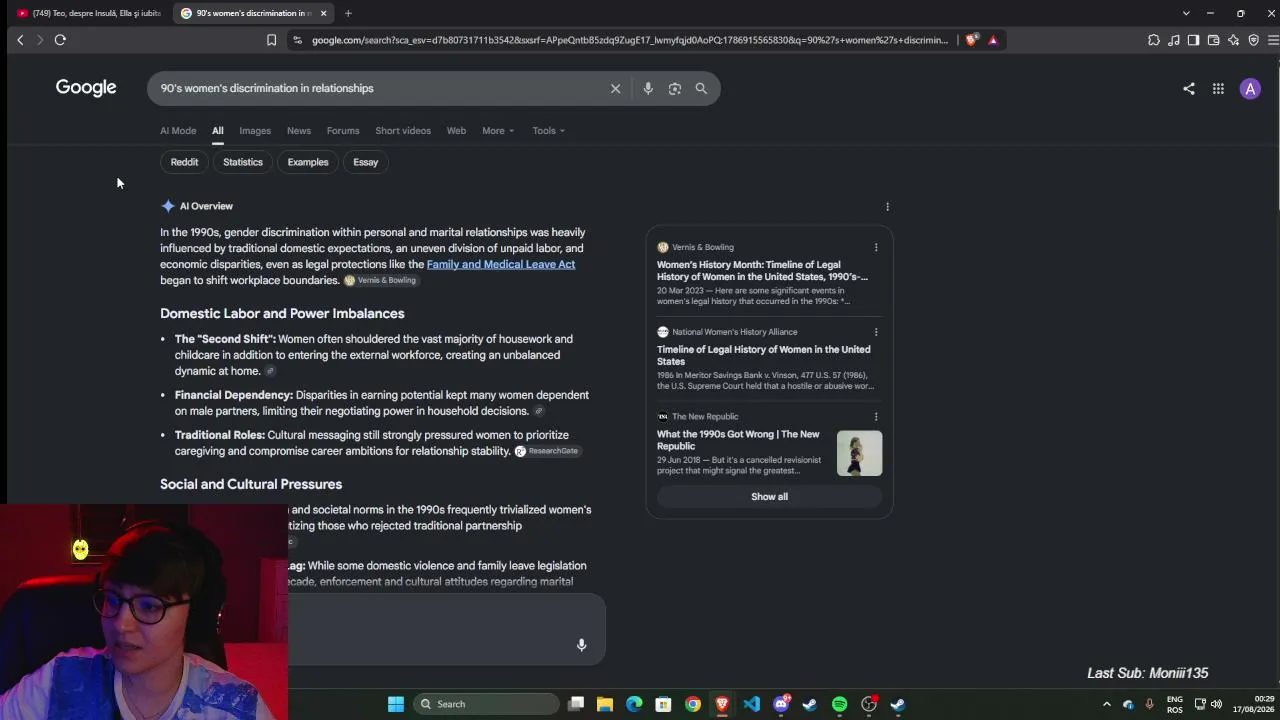Share the search results page
The height and width of the screenshot is (720, 1280).
1189,89
